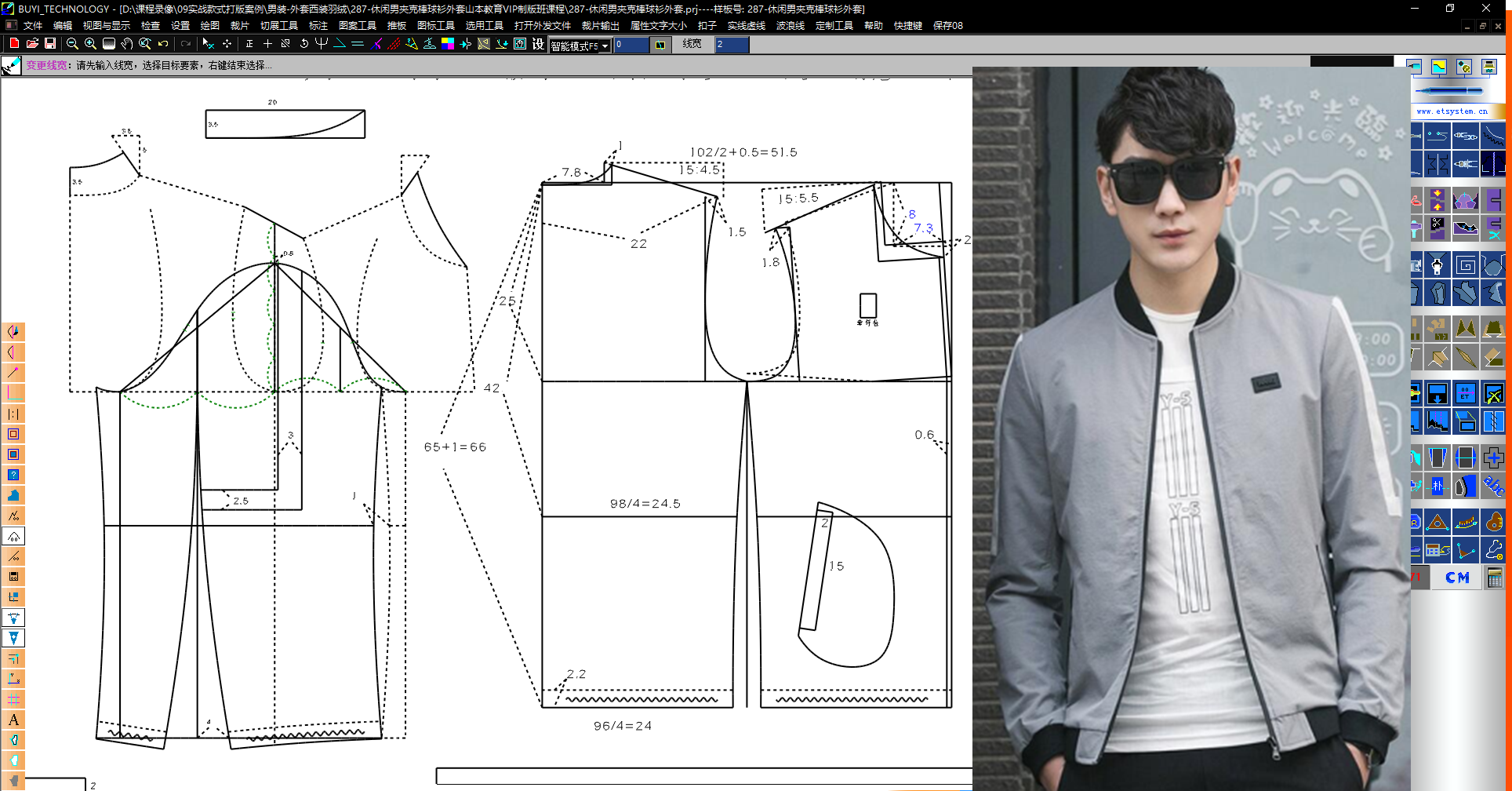Click the xy axis coordinate icon in left bar
The width and height of the screenshot is (1512, 791).
(x=13, y=679)
